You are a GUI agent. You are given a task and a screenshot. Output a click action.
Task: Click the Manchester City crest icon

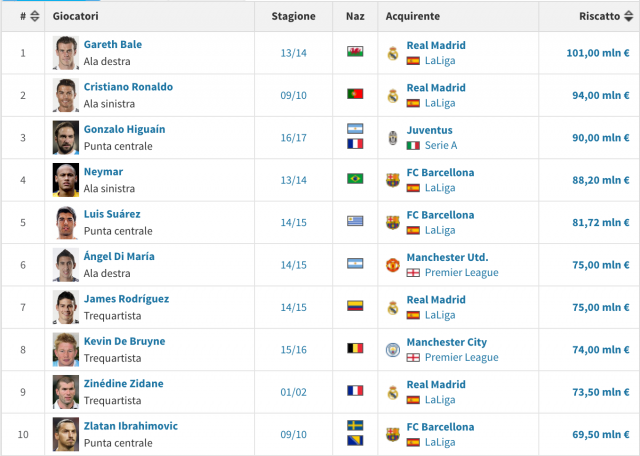(x=393, y=350)
